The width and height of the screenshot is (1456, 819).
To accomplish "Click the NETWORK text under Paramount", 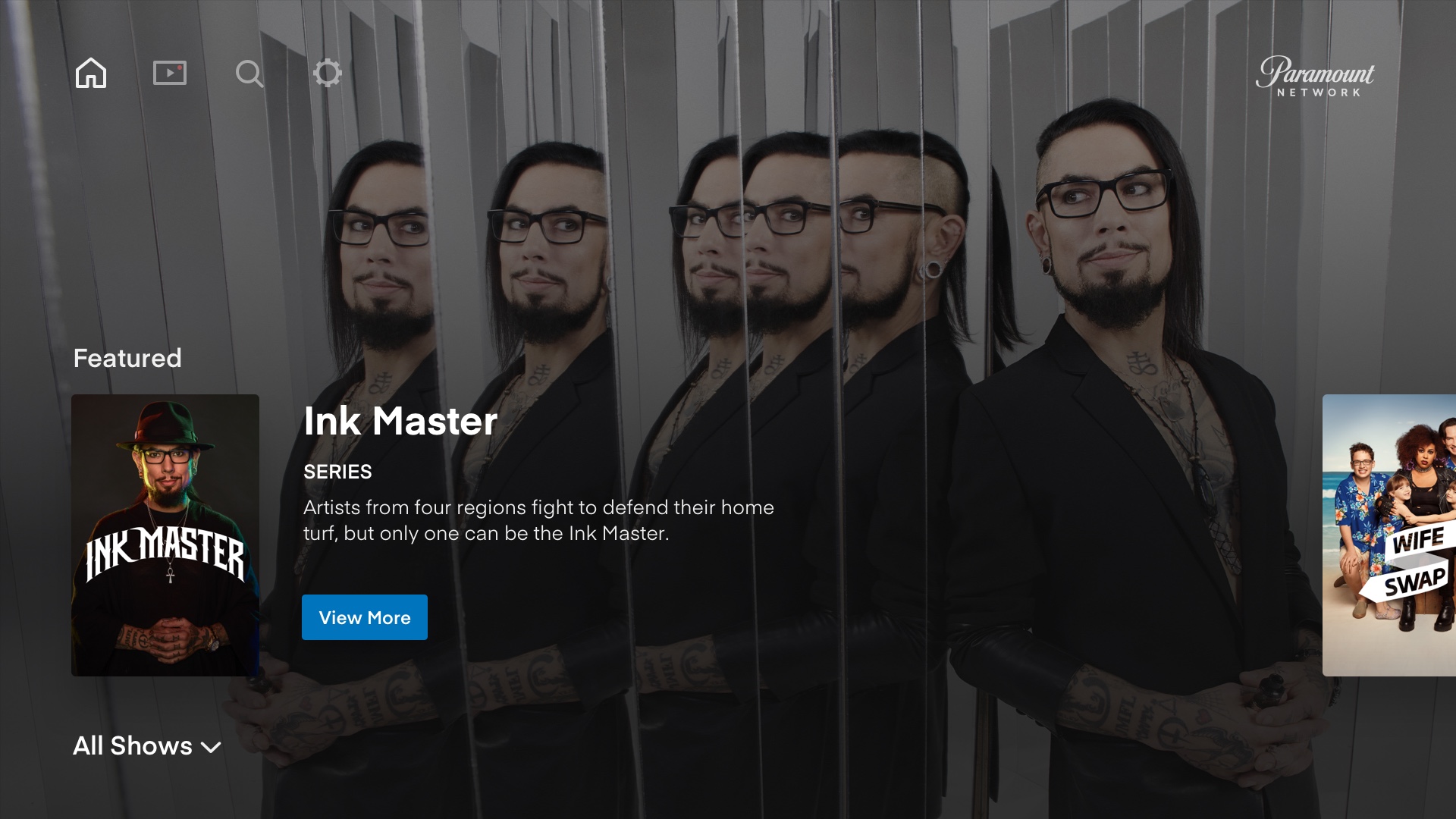I will pos(1319,93).
